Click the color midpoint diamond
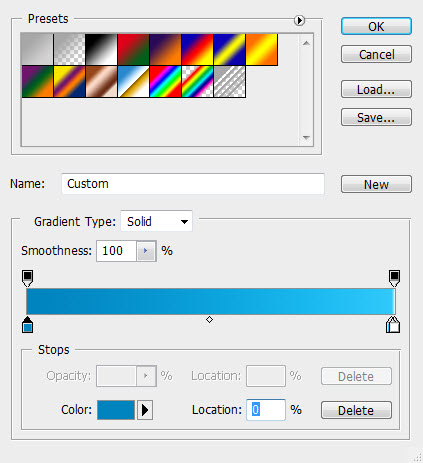 click(x=209, y=320)
